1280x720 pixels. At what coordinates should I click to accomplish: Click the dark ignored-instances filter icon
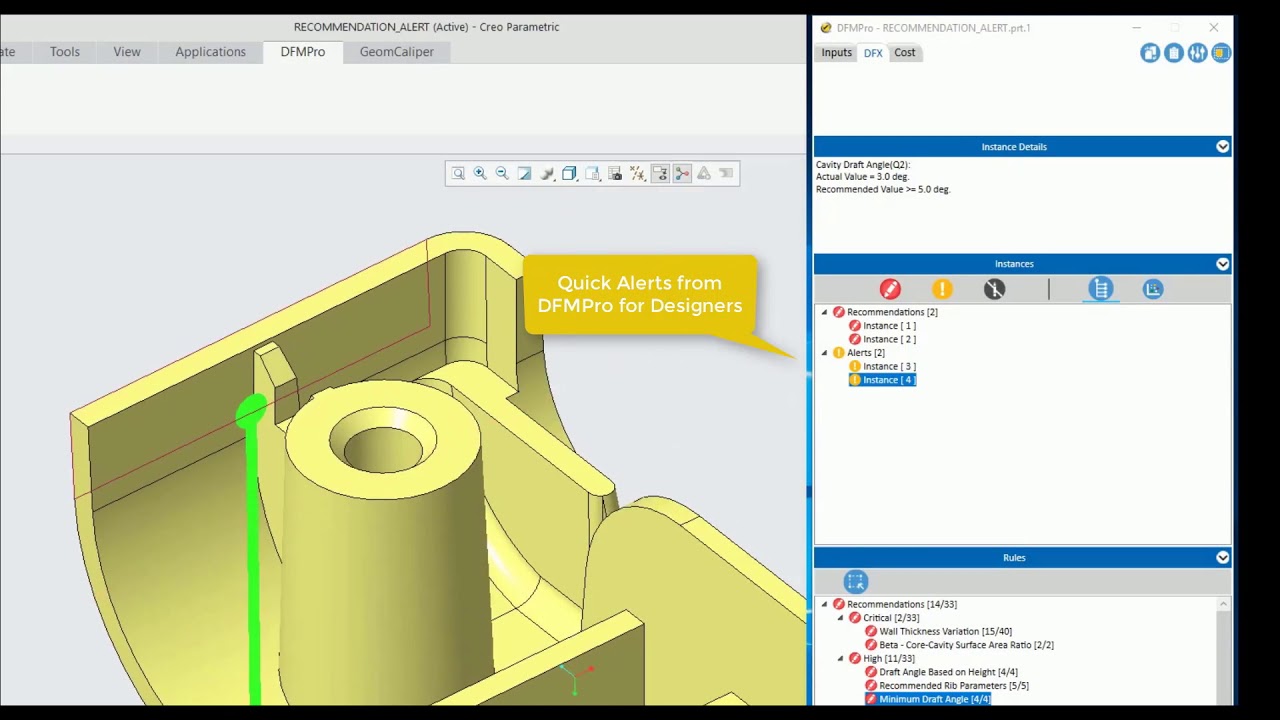pos(994,289)
